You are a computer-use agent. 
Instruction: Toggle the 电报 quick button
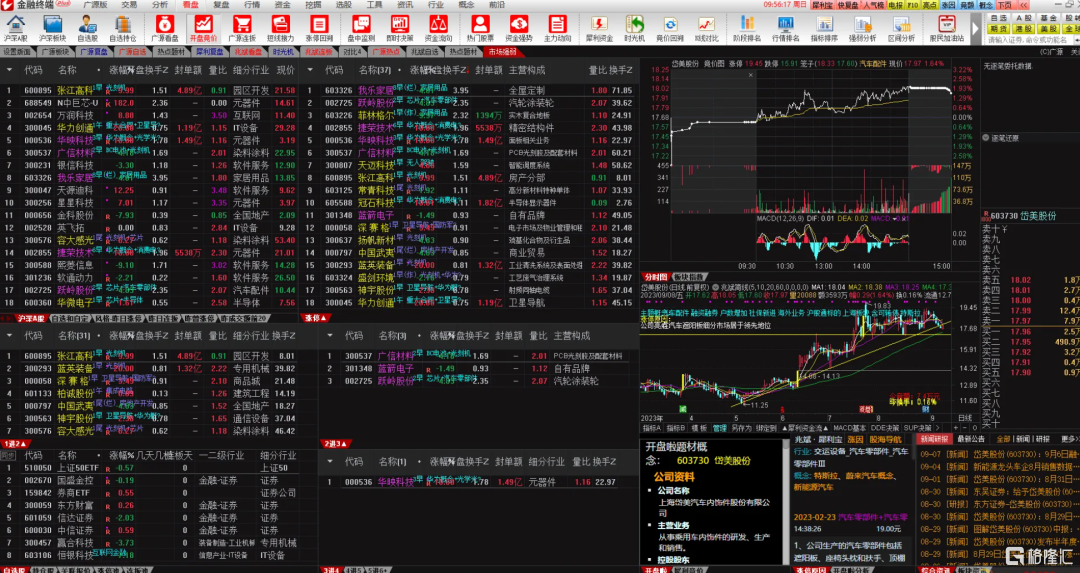tap(895, 5)
